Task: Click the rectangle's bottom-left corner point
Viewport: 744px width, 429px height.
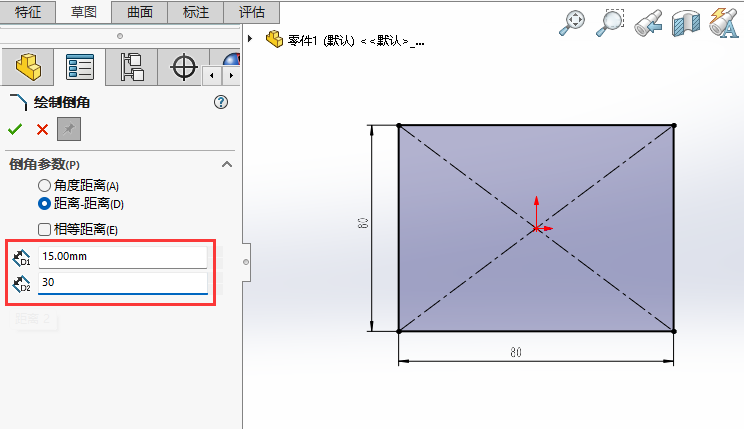Action: point(399,331)
